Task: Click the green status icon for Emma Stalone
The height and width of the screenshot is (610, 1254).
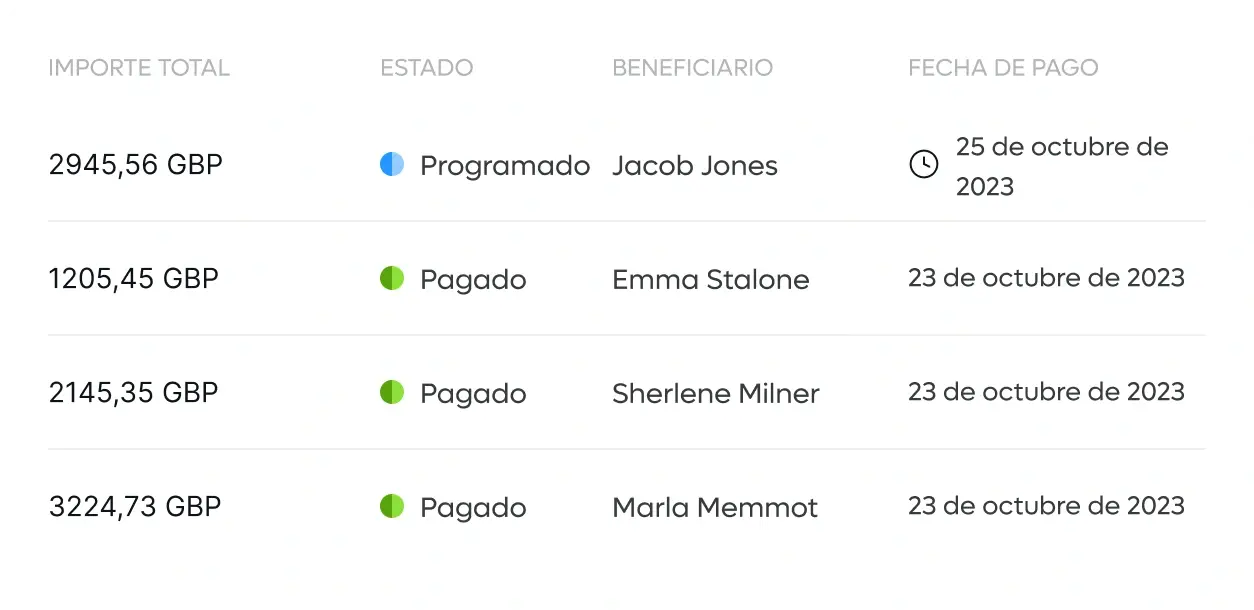Action: 392,279
